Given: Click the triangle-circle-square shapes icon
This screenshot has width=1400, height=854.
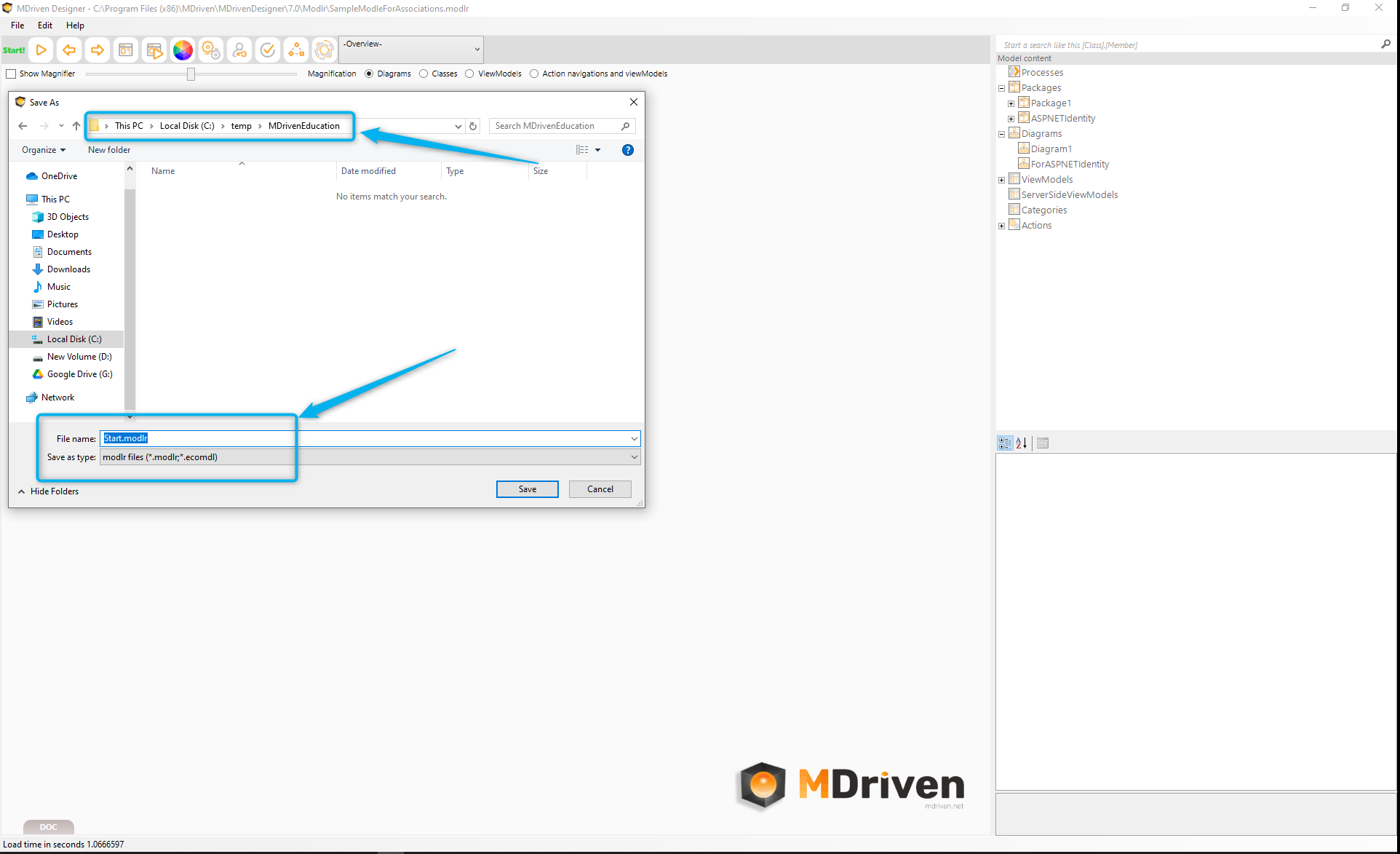Looking at the screenshot, I should tap(296, 50).
